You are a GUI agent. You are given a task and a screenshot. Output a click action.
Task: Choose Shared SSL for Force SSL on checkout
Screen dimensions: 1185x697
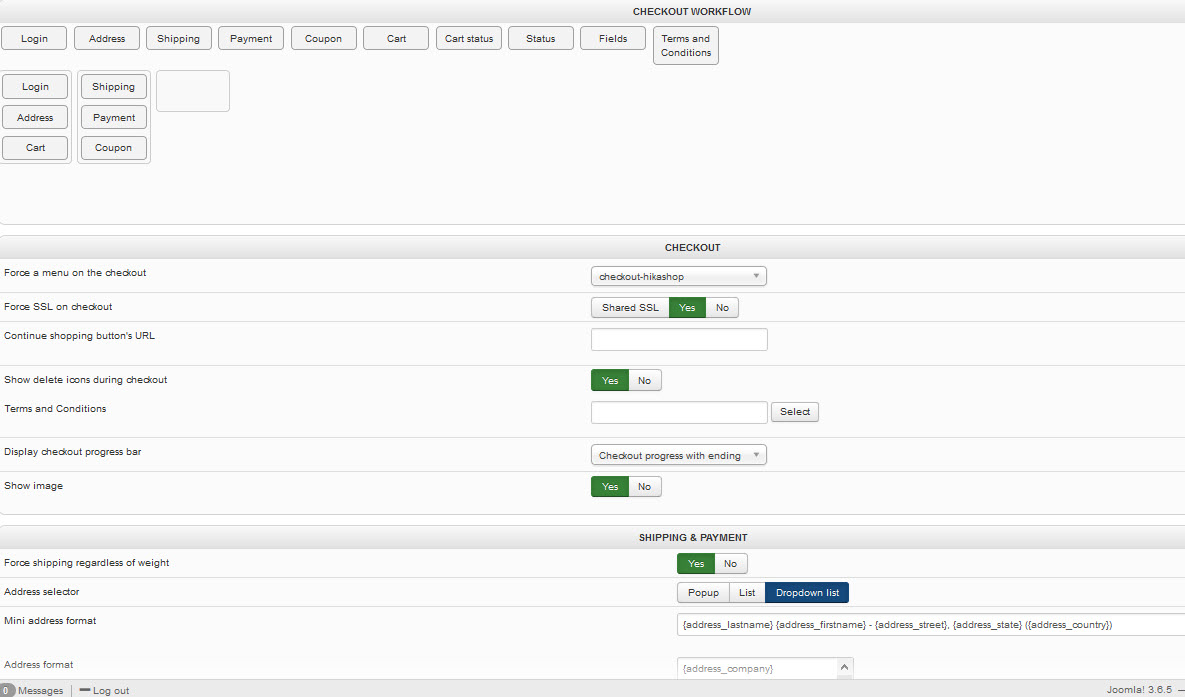pos(630,308)
